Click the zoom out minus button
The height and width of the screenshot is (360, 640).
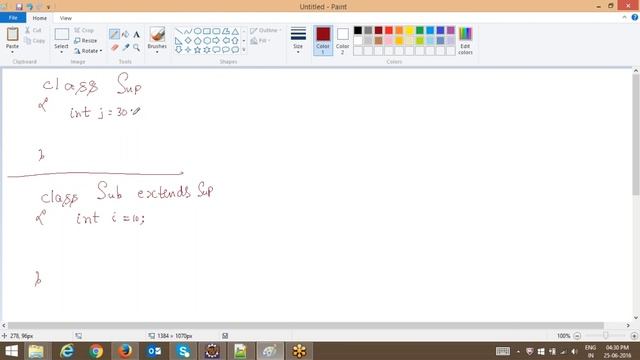click(x=577, y=336)
